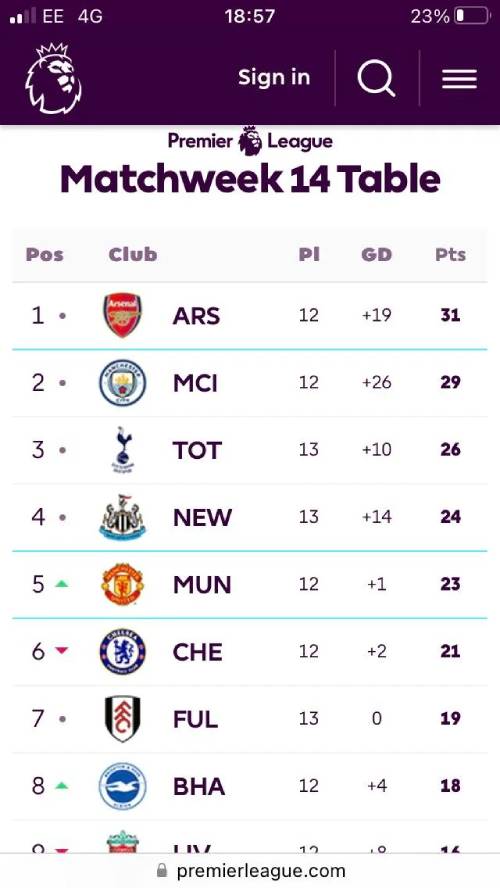This screenshot has width=500, height=888.
Task: Open the hamburger menu icon
Action: coord(459,79)
